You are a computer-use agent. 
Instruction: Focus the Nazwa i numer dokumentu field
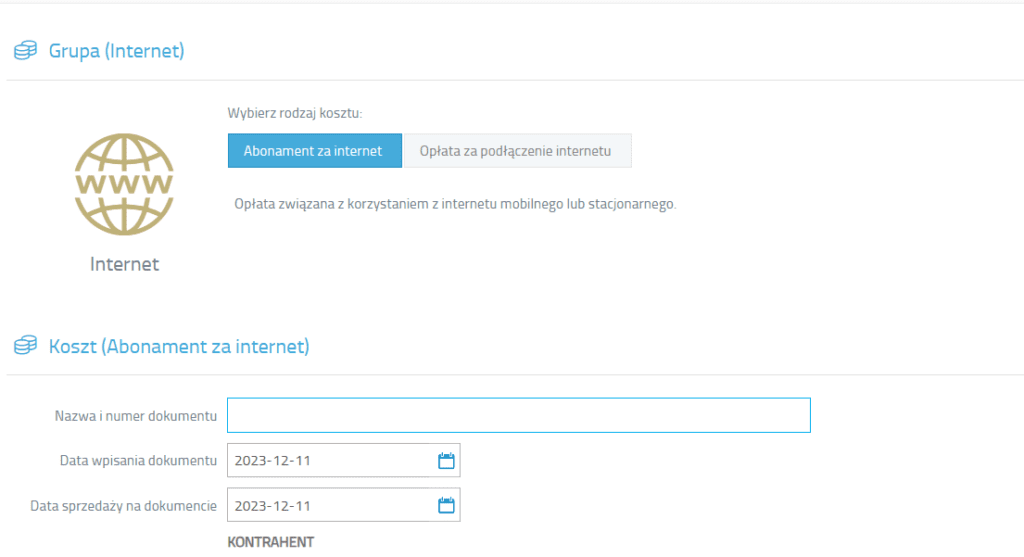tap(518, 415)
